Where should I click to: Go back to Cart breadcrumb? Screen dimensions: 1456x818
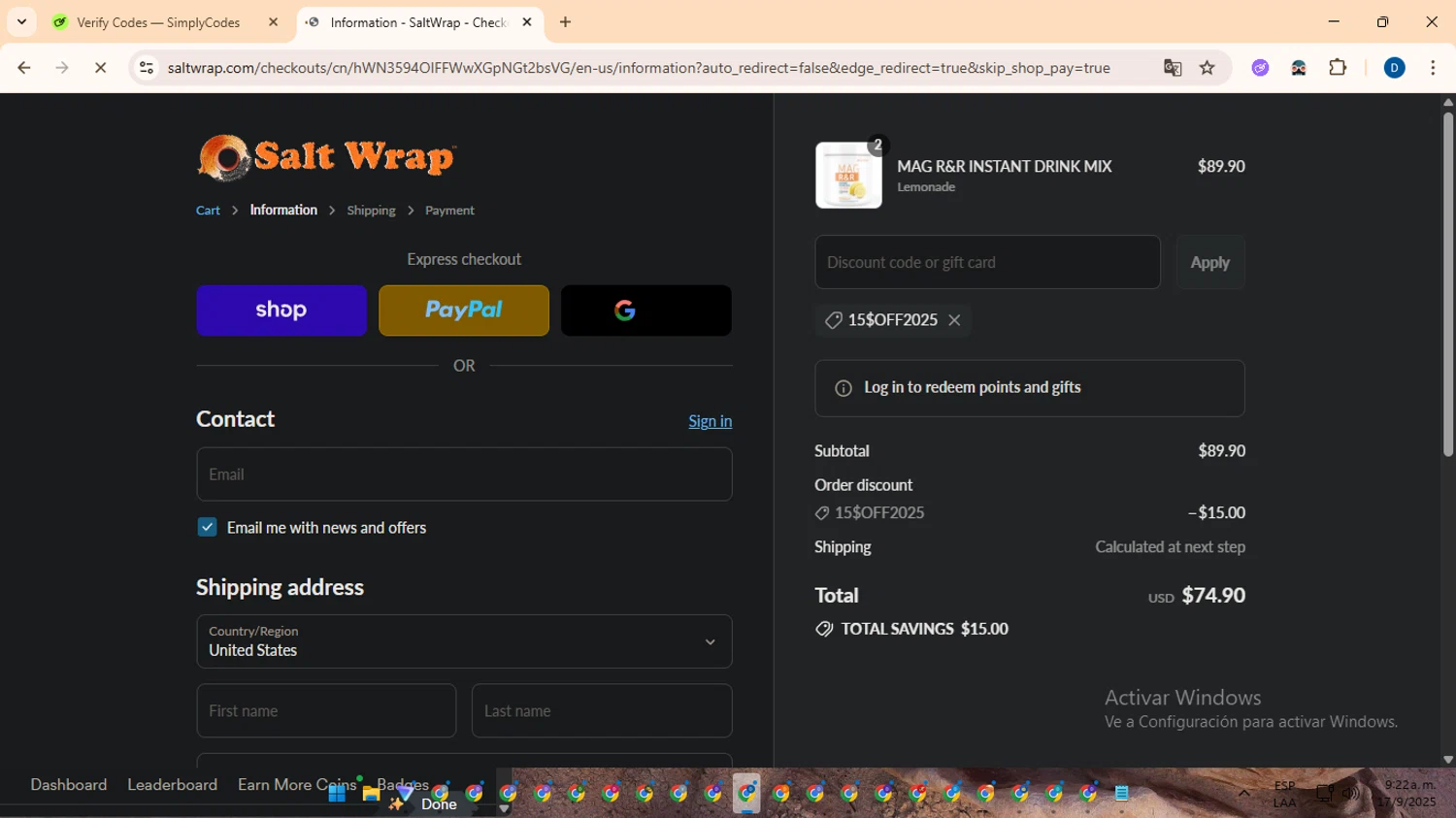pos(208,211)
